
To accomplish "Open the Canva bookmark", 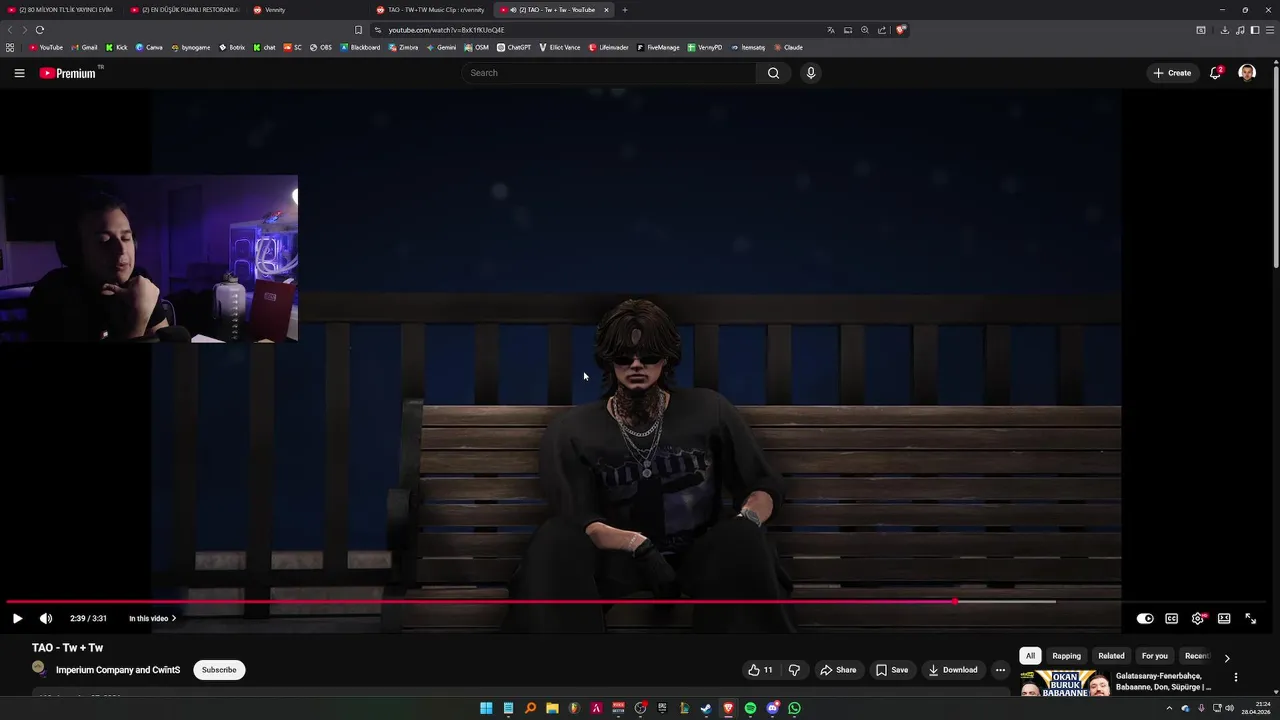I will click(149, 47).
